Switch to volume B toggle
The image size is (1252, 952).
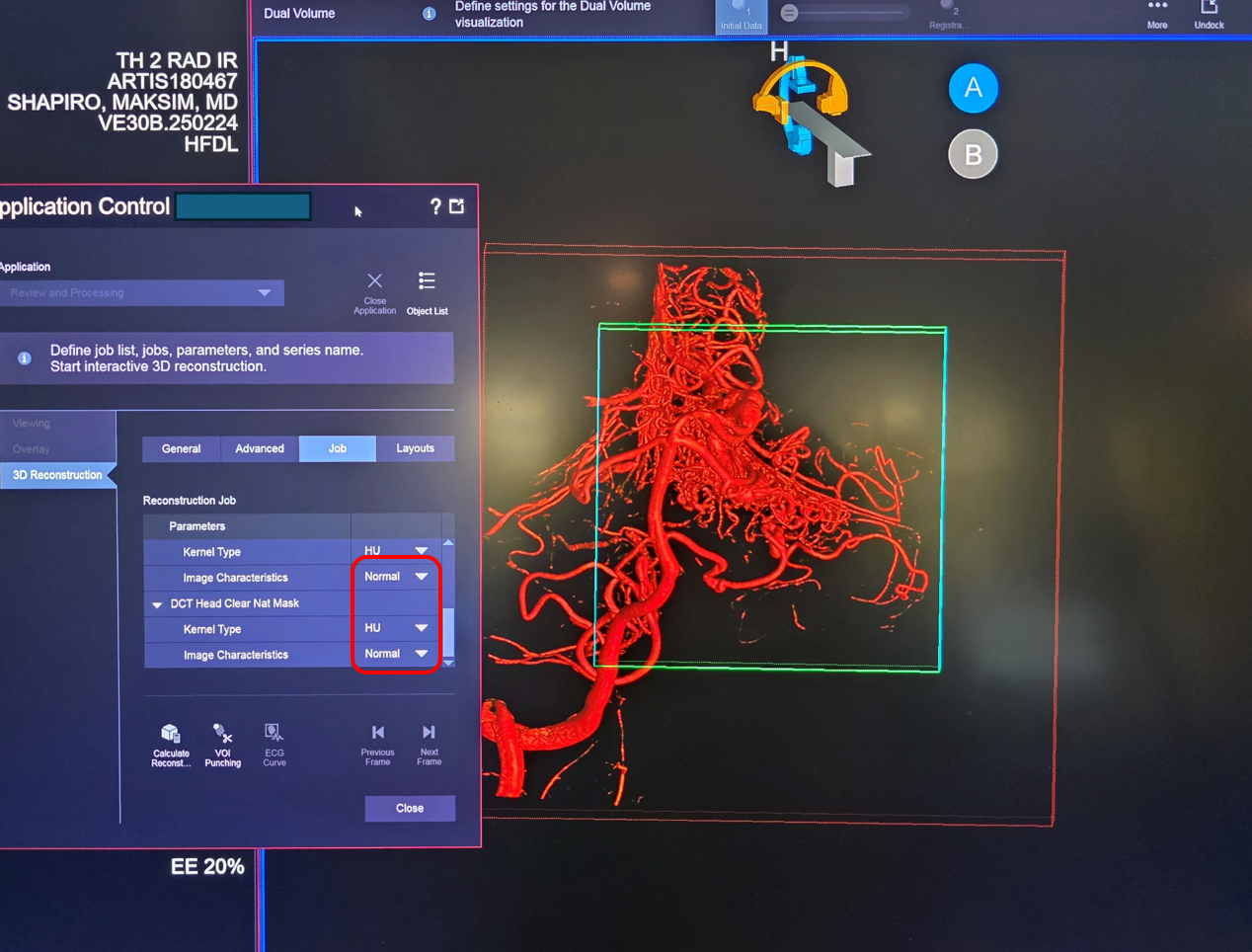(973, 155)
